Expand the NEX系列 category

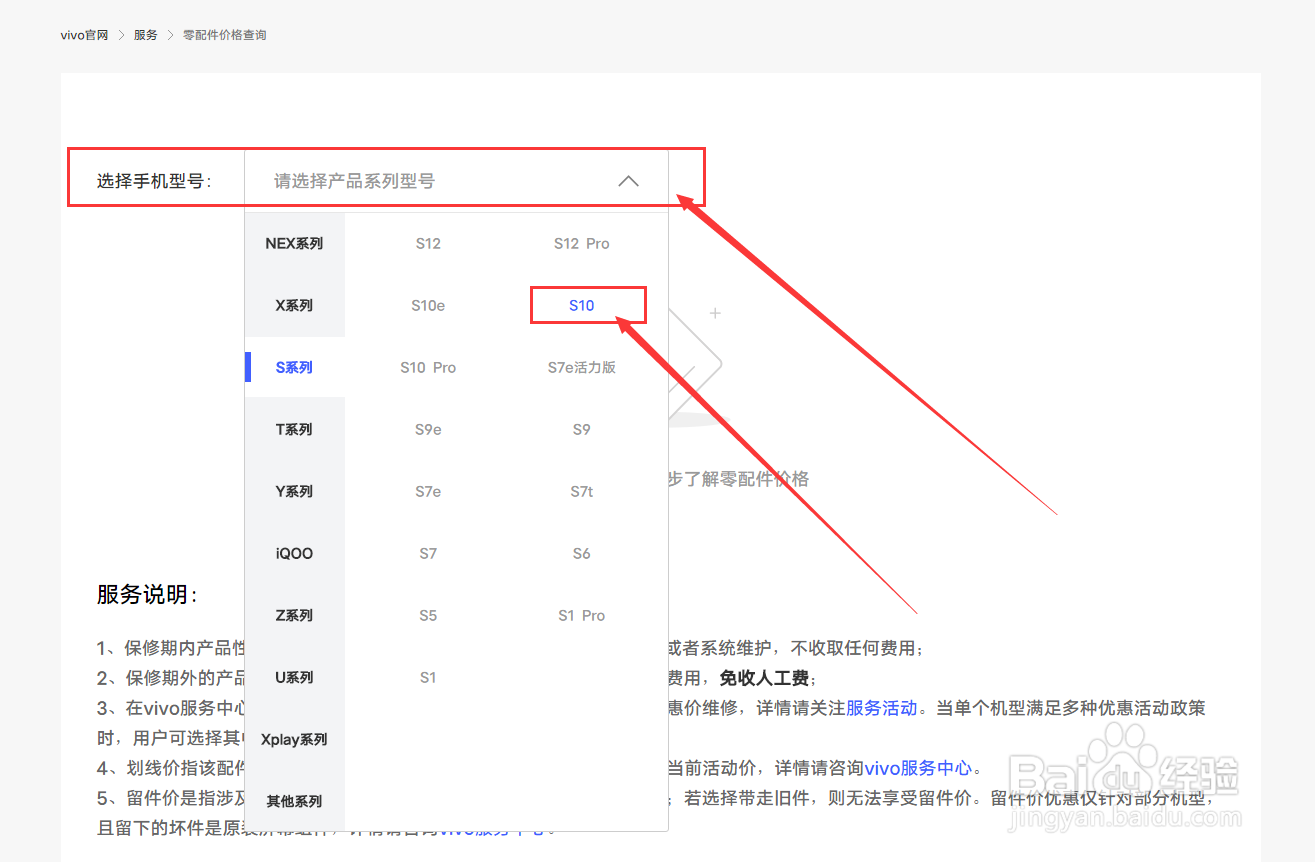click(294, 243)
